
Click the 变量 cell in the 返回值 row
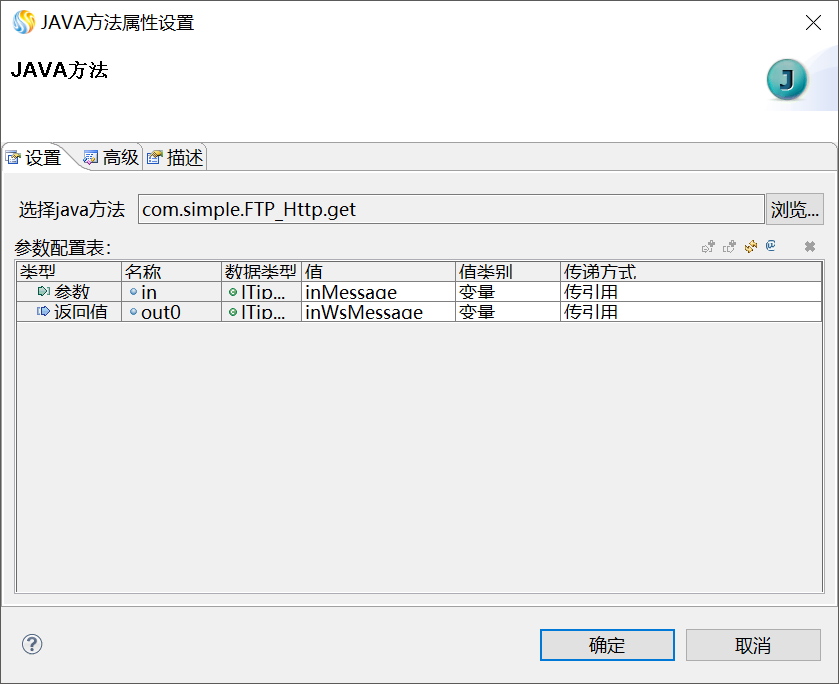click(x=508, y=311)
